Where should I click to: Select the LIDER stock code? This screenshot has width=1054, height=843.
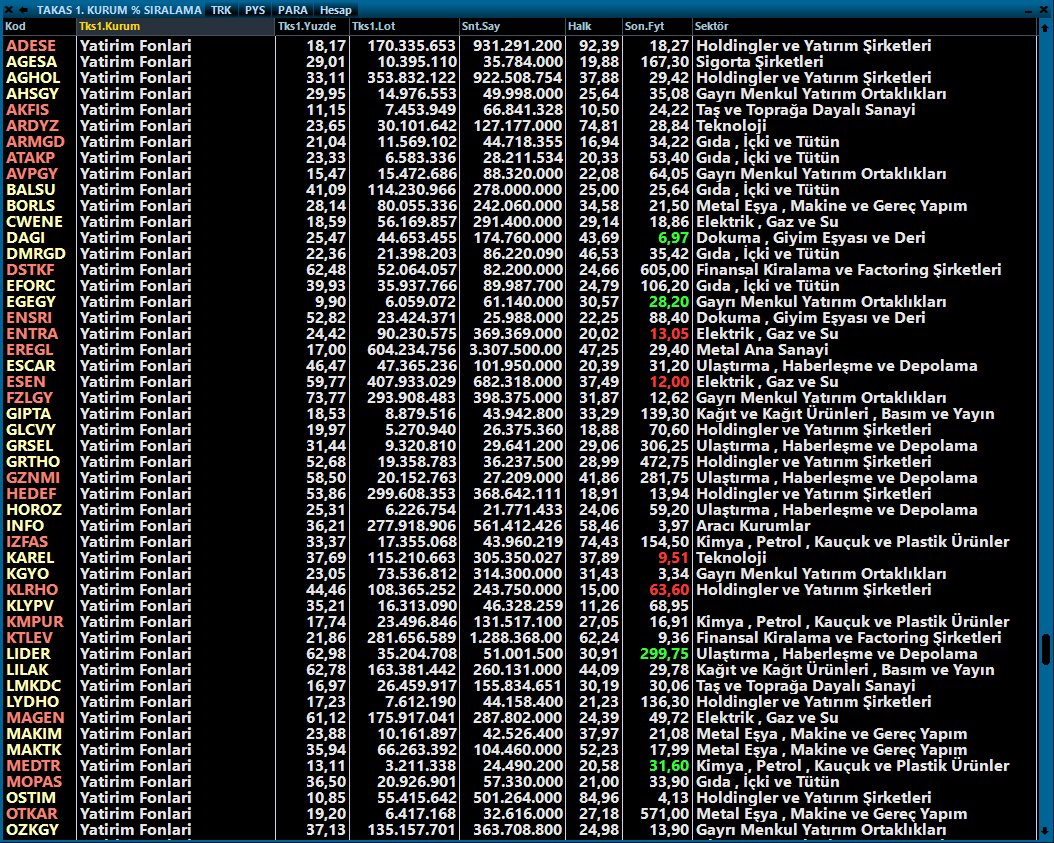coord(28,654)
